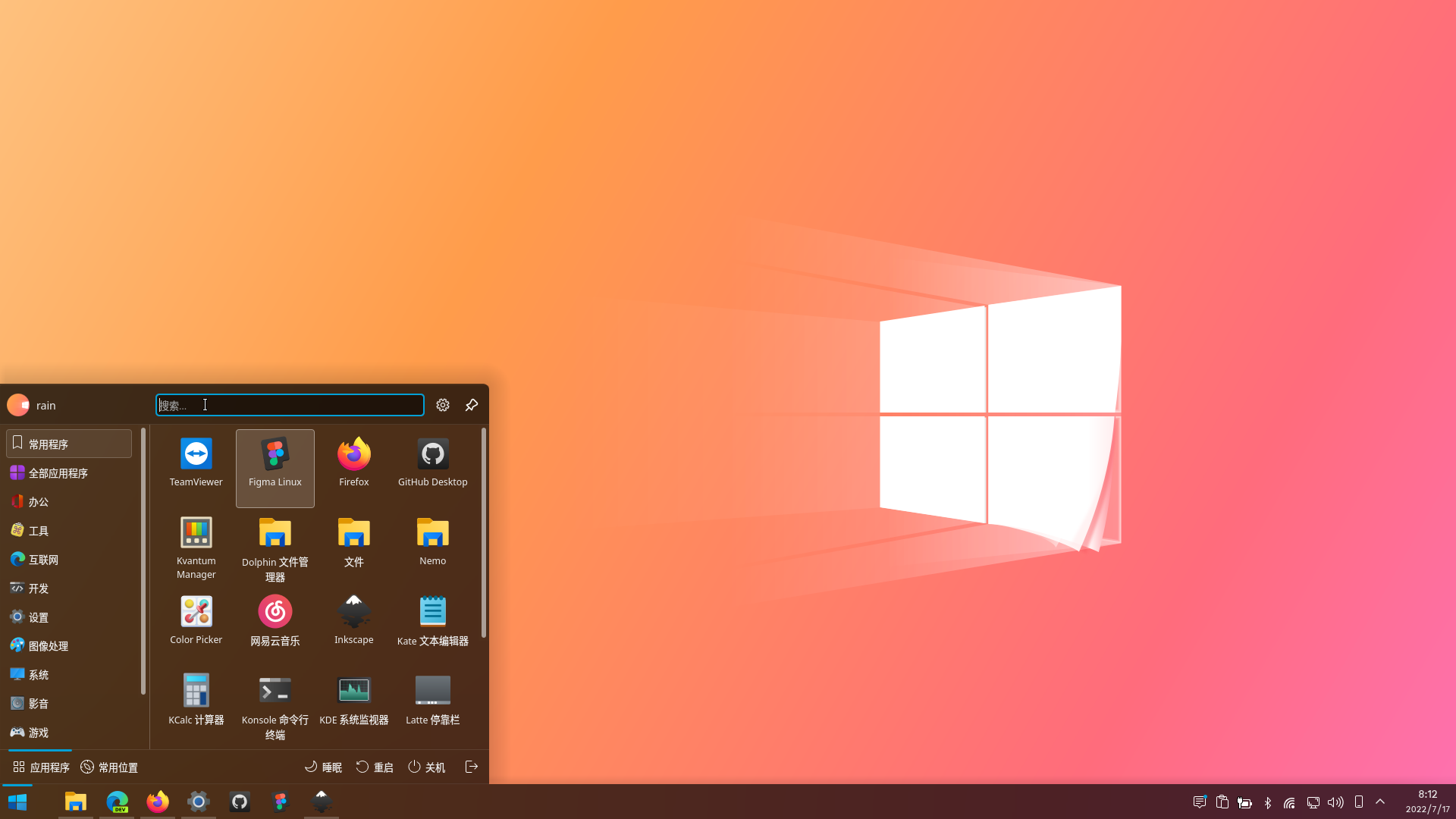Click 睡眠 sleep button
The image size is (1456, 819).
click(323, 767)
